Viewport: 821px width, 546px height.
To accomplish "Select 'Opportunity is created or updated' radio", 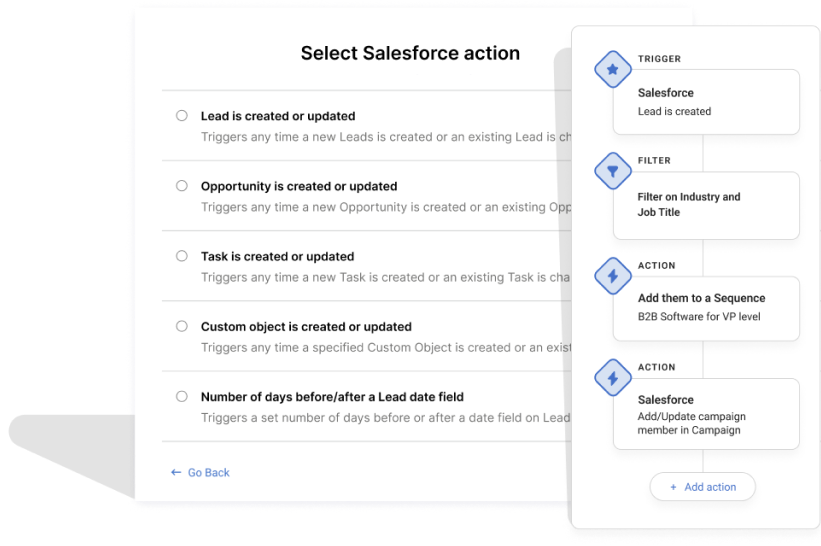I will (x=182, y=186).
